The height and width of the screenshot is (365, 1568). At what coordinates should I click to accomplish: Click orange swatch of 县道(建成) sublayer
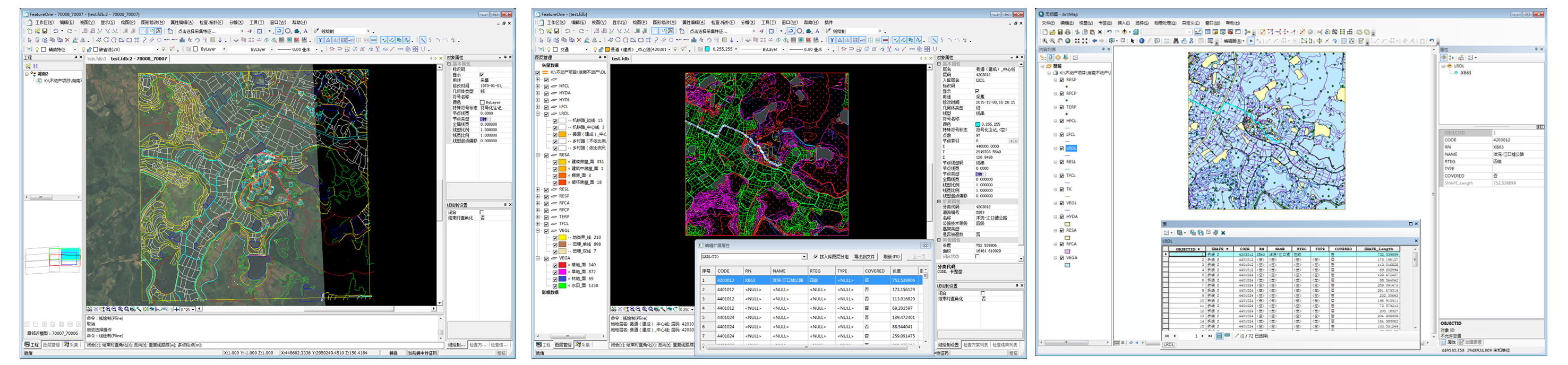pyautogui.click(x=562, y=134)
